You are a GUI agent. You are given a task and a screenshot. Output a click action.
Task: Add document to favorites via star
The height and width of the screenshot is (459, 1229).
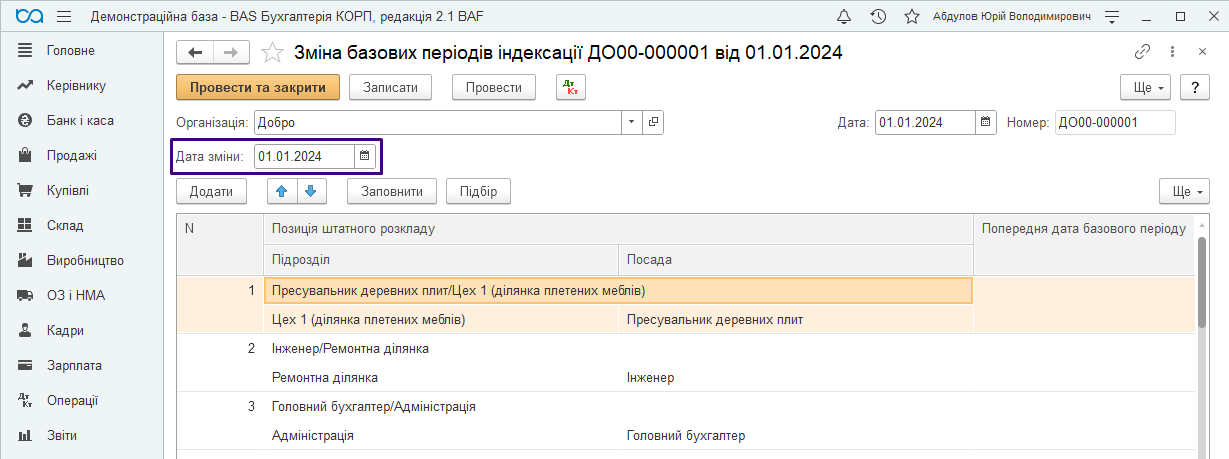(x=271, y=53)
